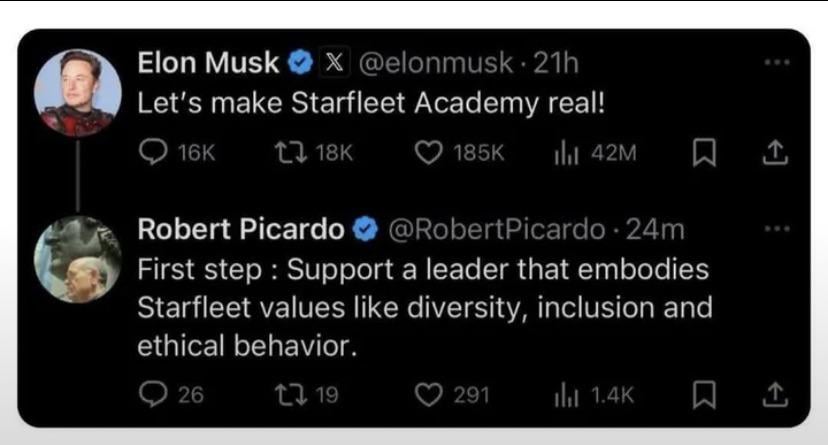View analytics of the 1.4K views reply
Image resolution: width=828 pixels, height=445 pixels.
coord(565,395)
